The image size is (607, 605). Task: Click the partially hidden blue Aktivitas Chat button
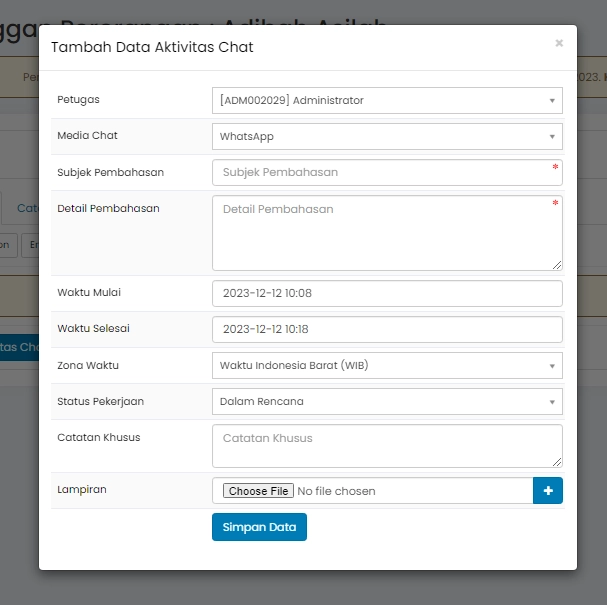click(x=19, y=347)
